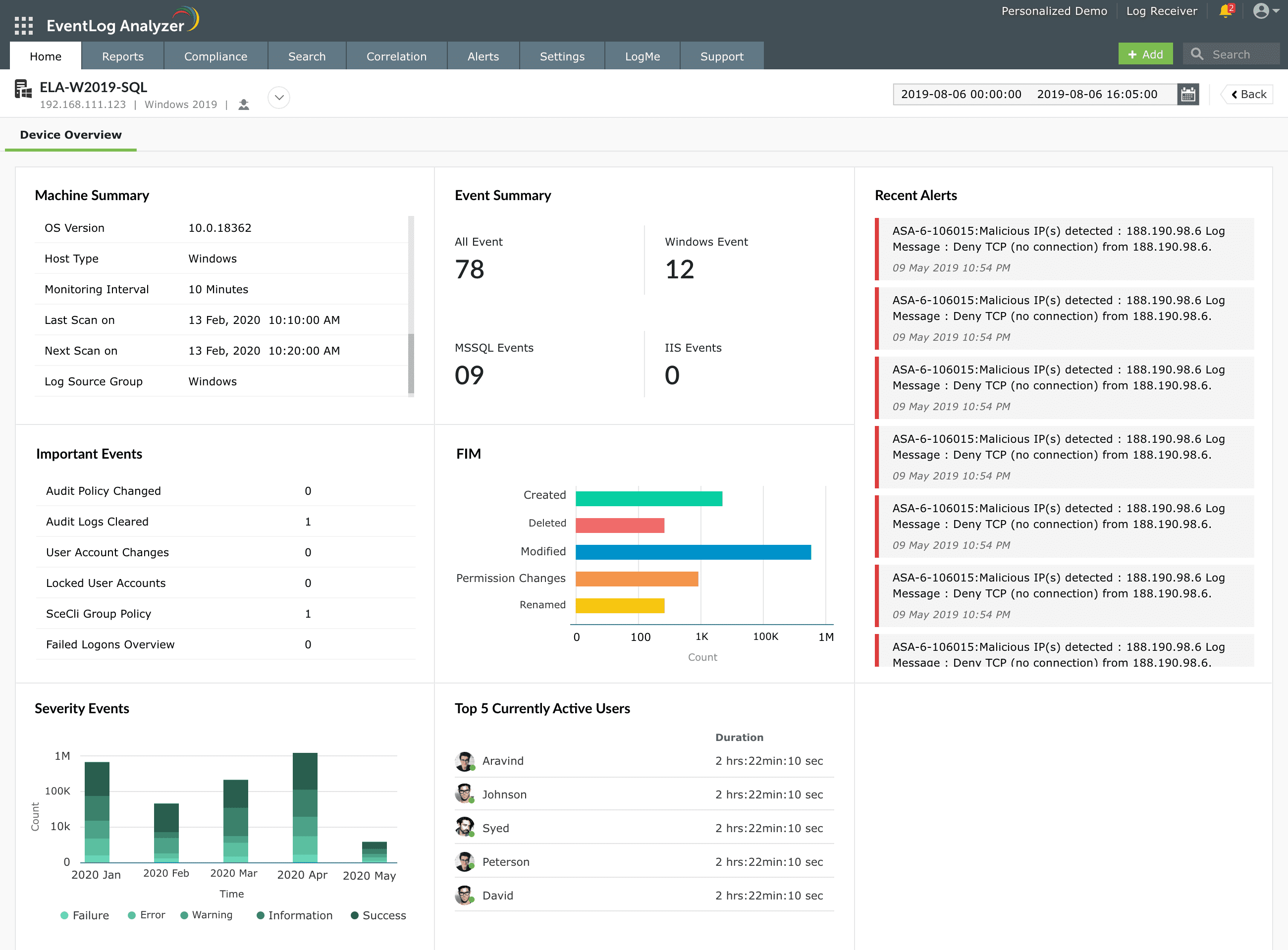Toggle the Failure legend in Severity Events

pyautogui.click(x=85, y=915)
